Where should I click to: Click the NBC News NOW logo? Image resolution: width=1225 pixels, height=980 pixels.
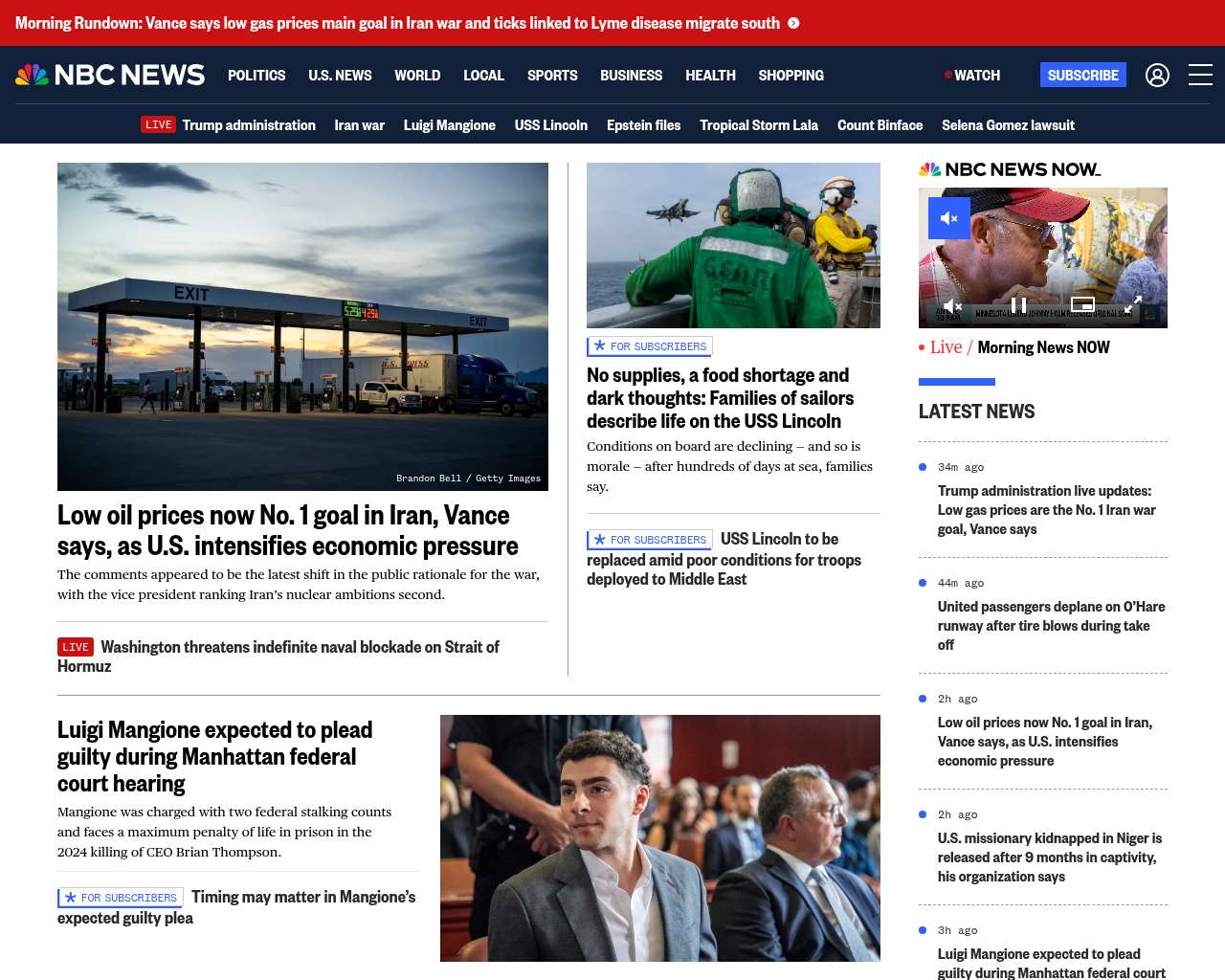[1010, 169]
